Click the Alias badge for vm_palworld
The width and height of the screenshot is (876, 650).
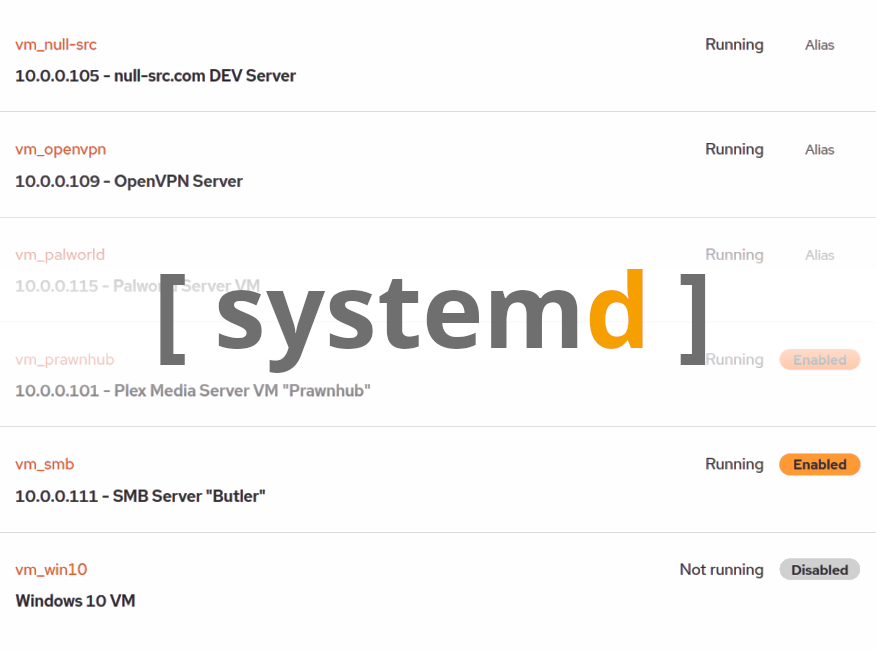click(819, 255)
